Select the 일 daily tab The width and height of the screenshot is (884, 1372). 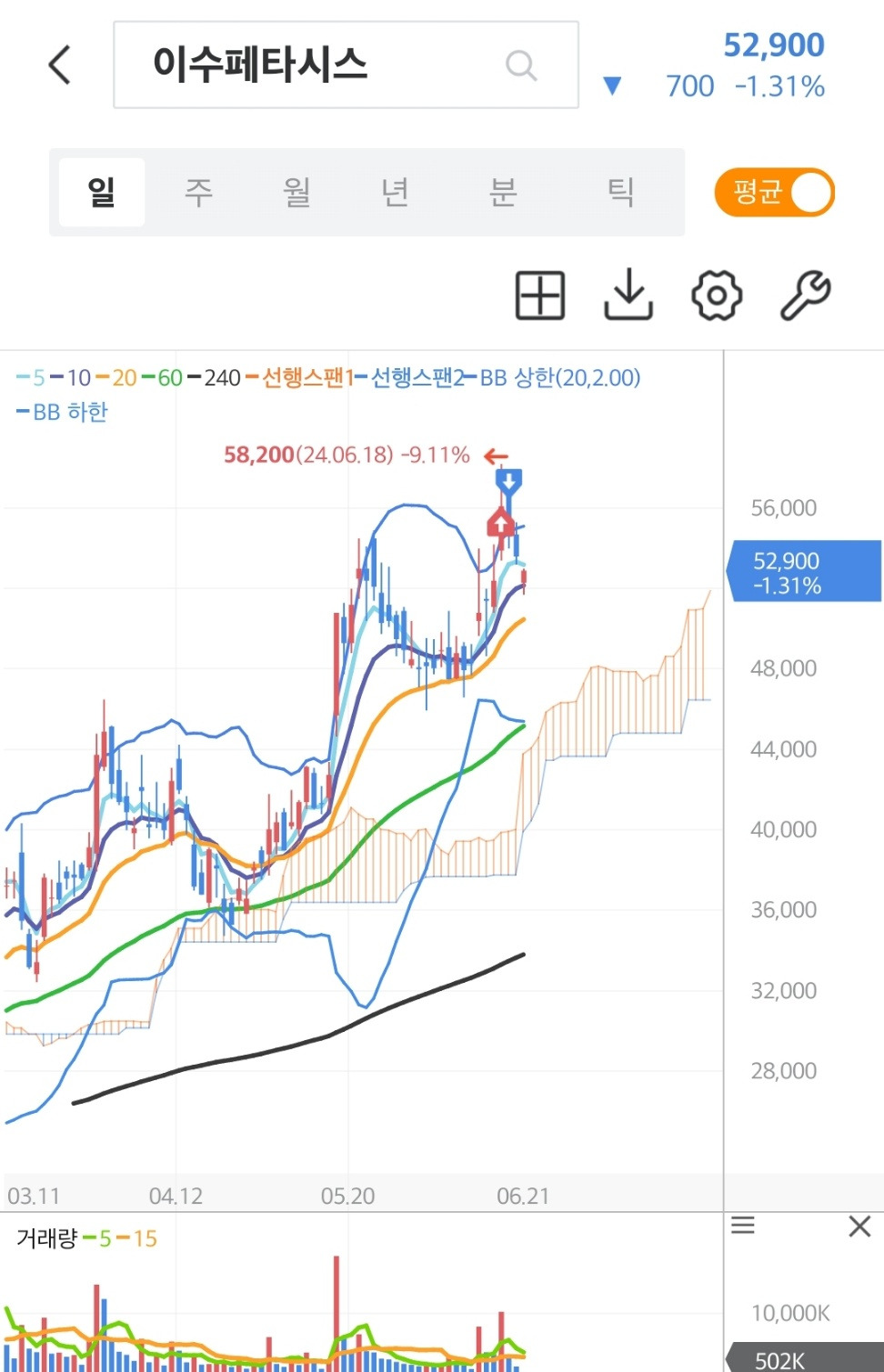point(102,192)
